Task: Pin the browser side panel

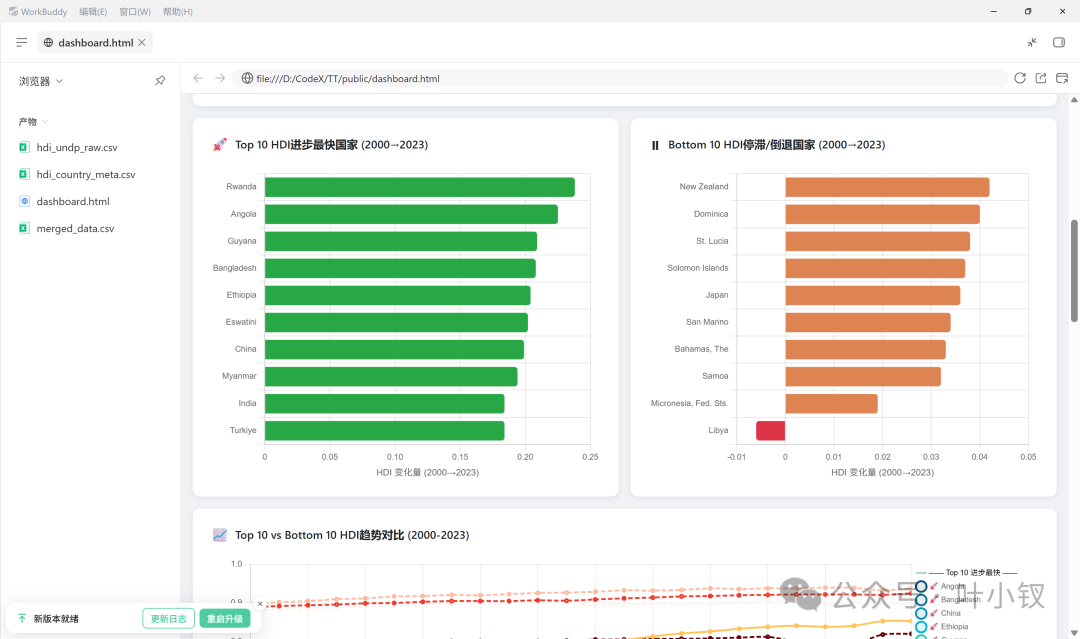Action: point(160,81)
